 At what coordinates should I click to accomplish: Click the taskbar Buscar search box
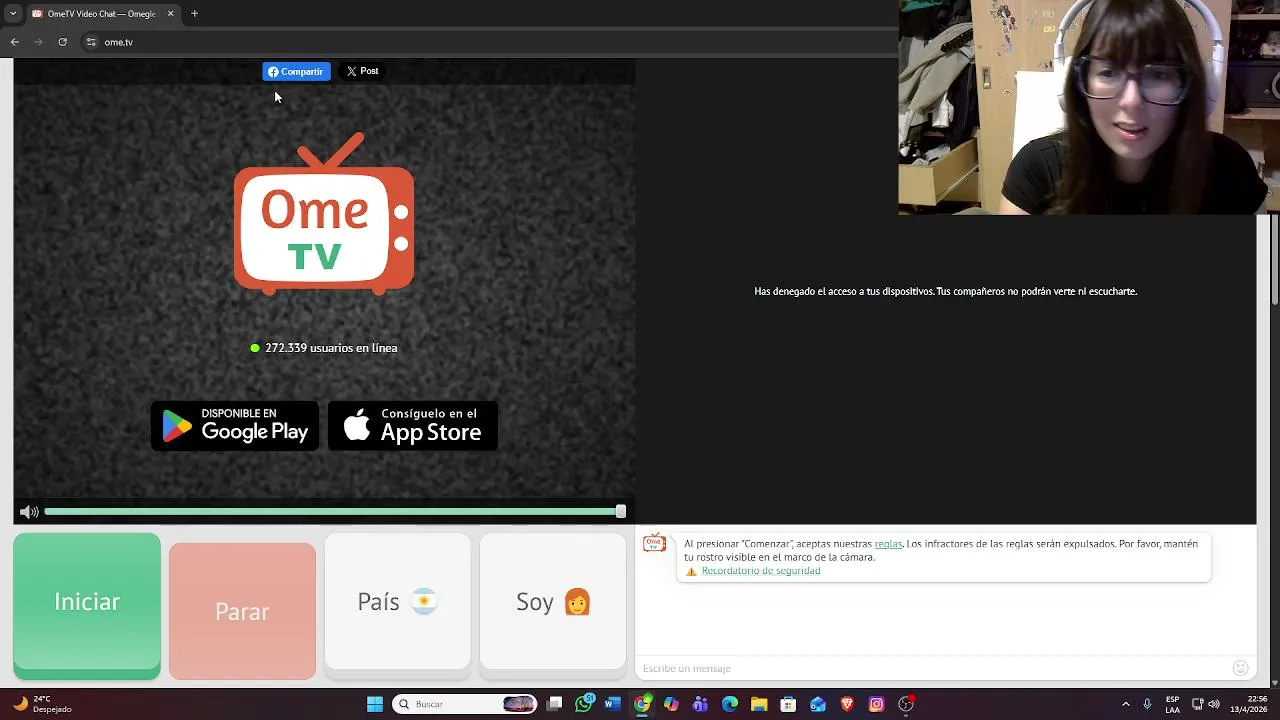tap(464, 704)
